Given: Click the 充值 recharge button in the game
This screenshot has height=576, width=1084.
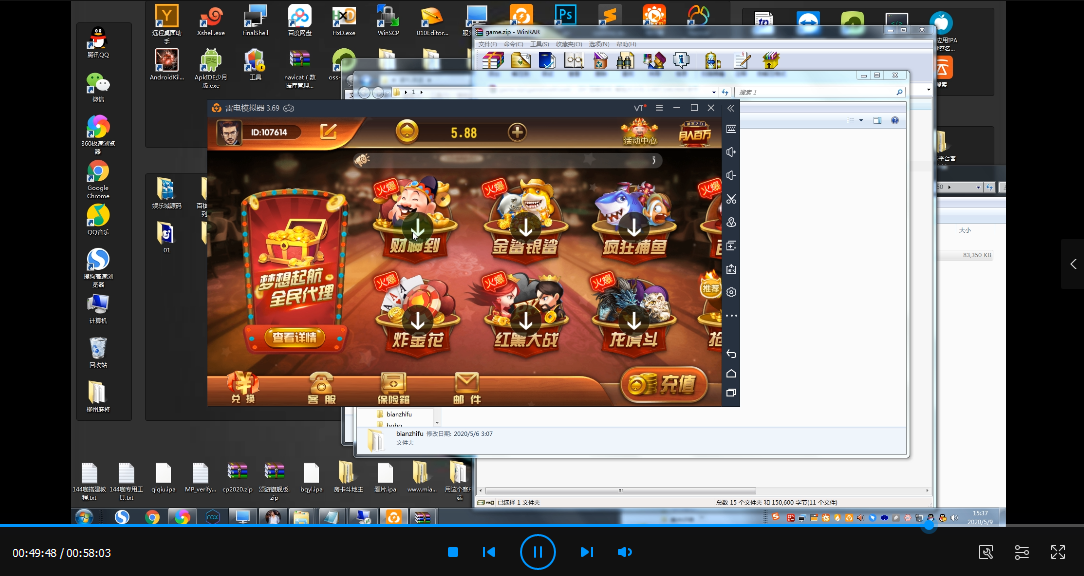Looking at the screenshot, I should point(664,384).
